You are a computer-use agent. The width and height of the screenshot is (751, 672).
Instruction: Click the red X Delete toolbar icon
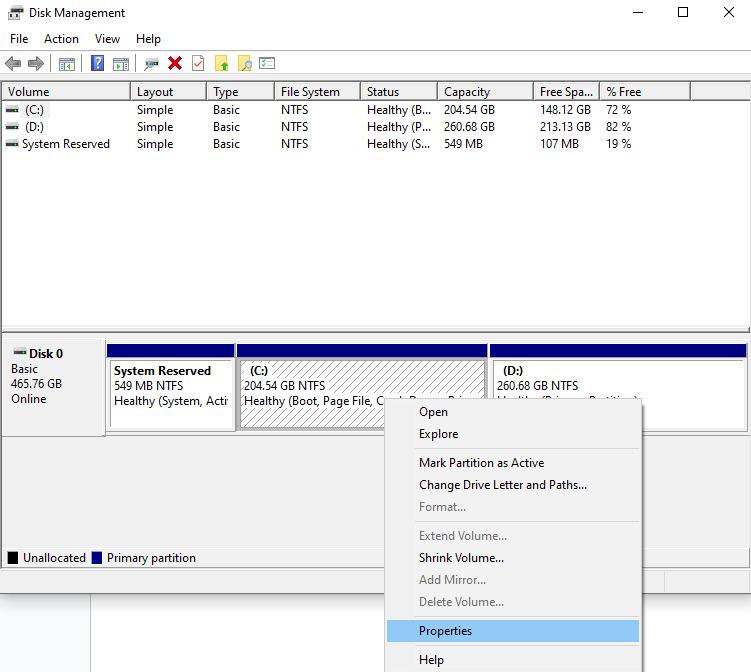tap(175, 64)
